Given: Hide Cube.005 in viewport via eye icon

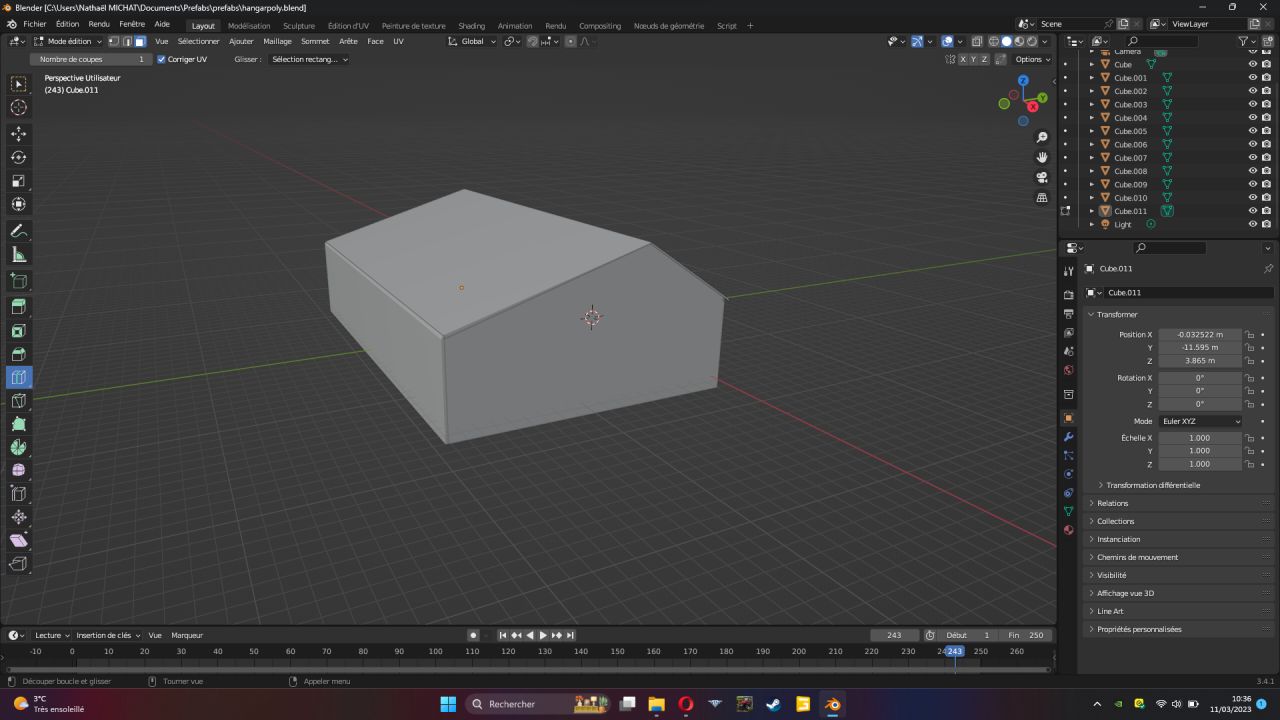Looking at the screenshot, I should pyautogui.click(x=1252, y=131).
